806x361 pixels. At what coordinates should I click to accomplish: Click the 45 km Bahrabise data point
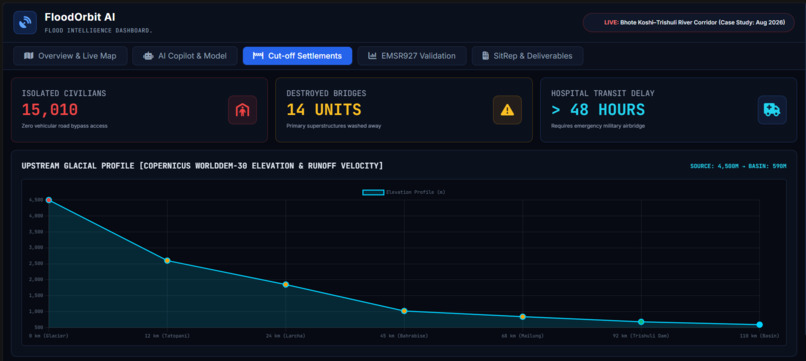tap(404, 311)
